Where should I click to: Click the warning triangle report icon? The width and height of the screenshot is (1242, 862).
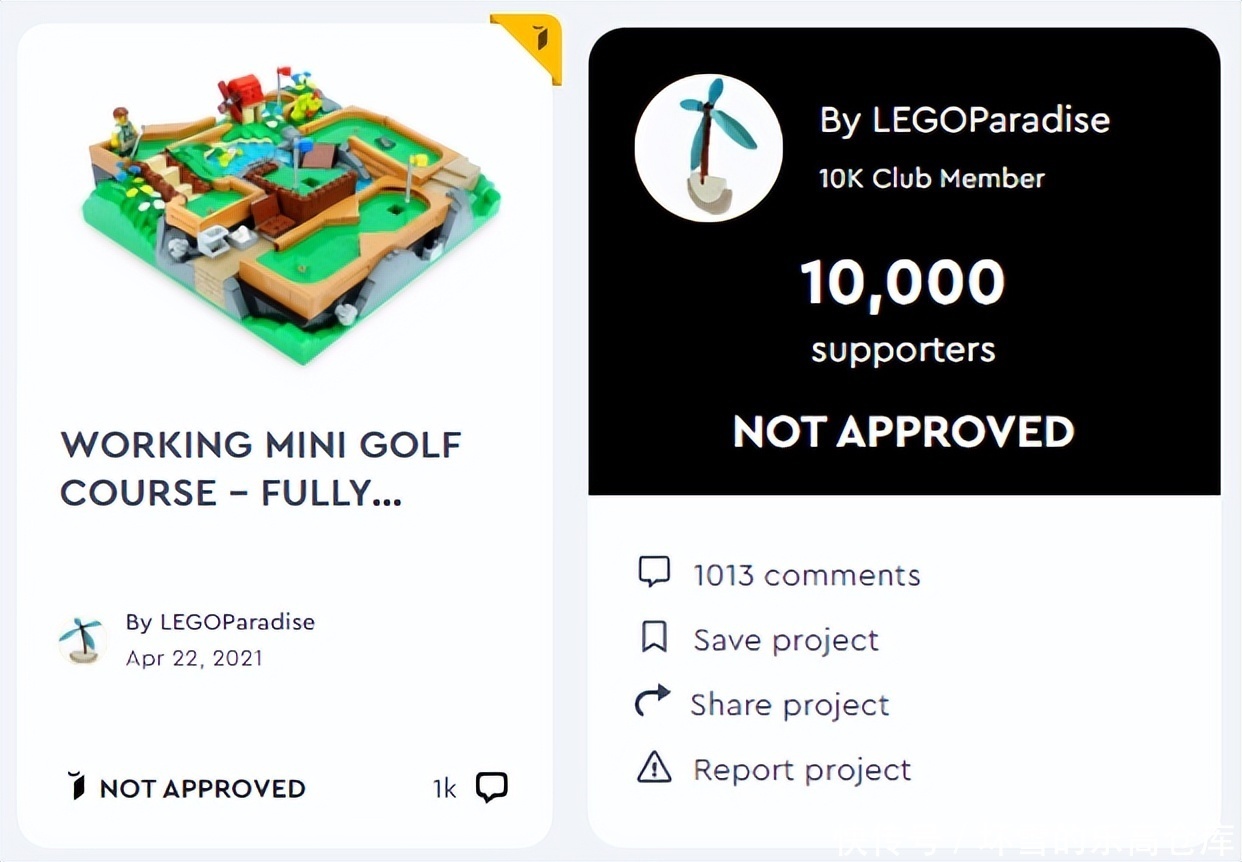click(654, 768)
